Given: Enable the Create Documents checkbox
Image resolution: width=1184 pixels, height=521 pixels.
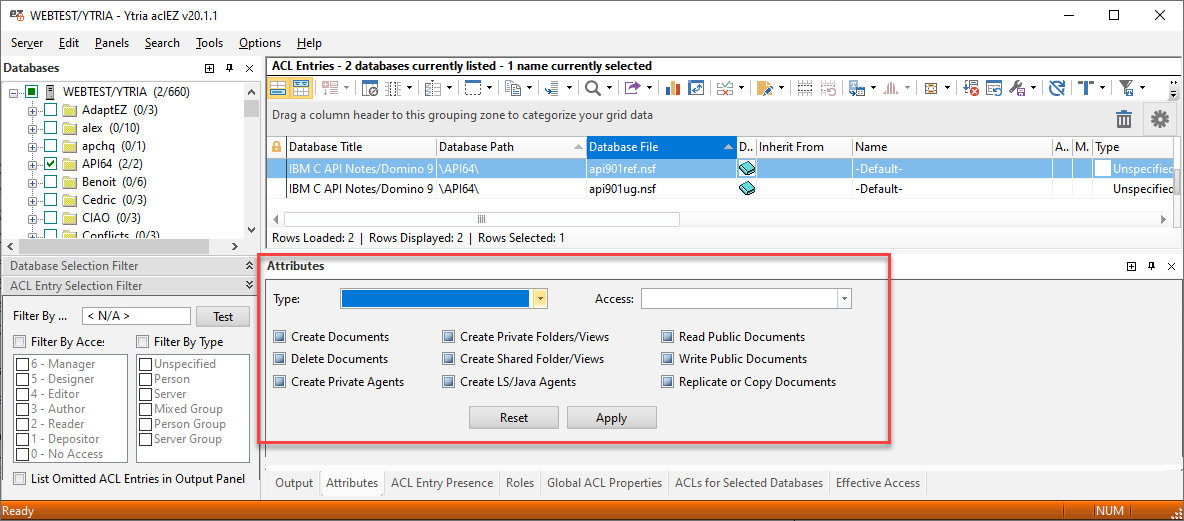Looking at the screenshot, I should click(280, 337).
